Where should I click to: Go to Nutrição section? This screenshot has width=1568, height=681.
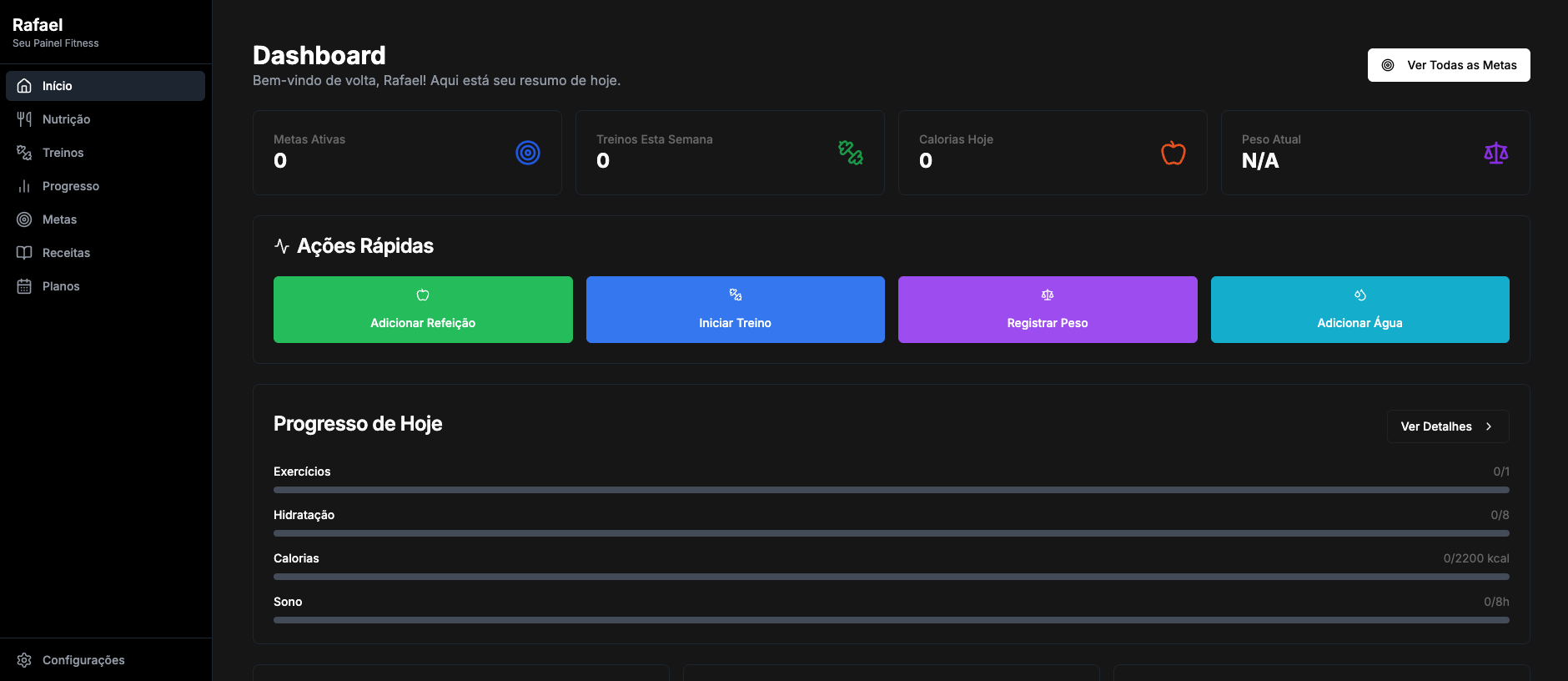[105, 119]
